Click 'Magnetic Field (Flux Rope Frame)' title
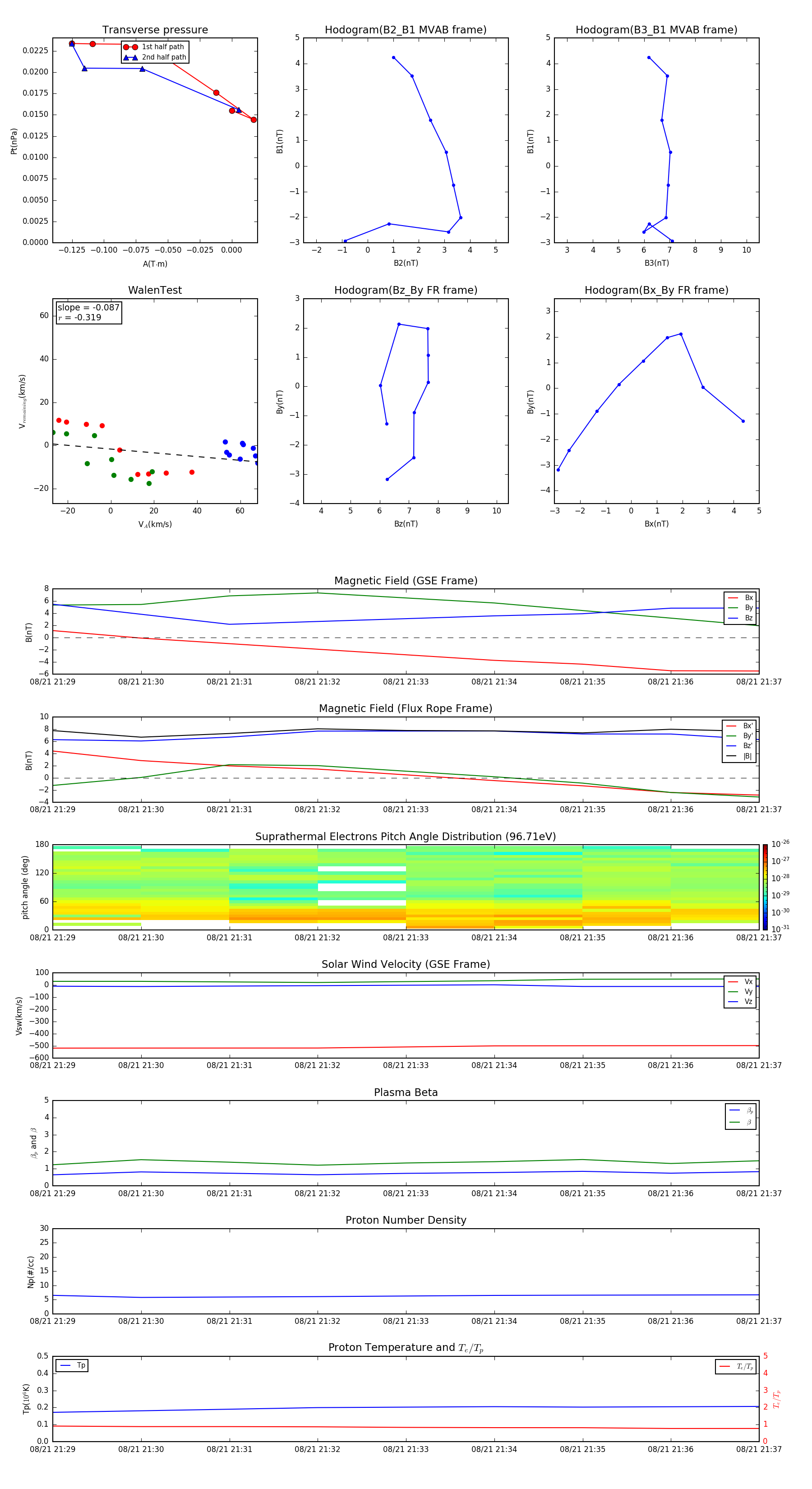 pos(406,709)
